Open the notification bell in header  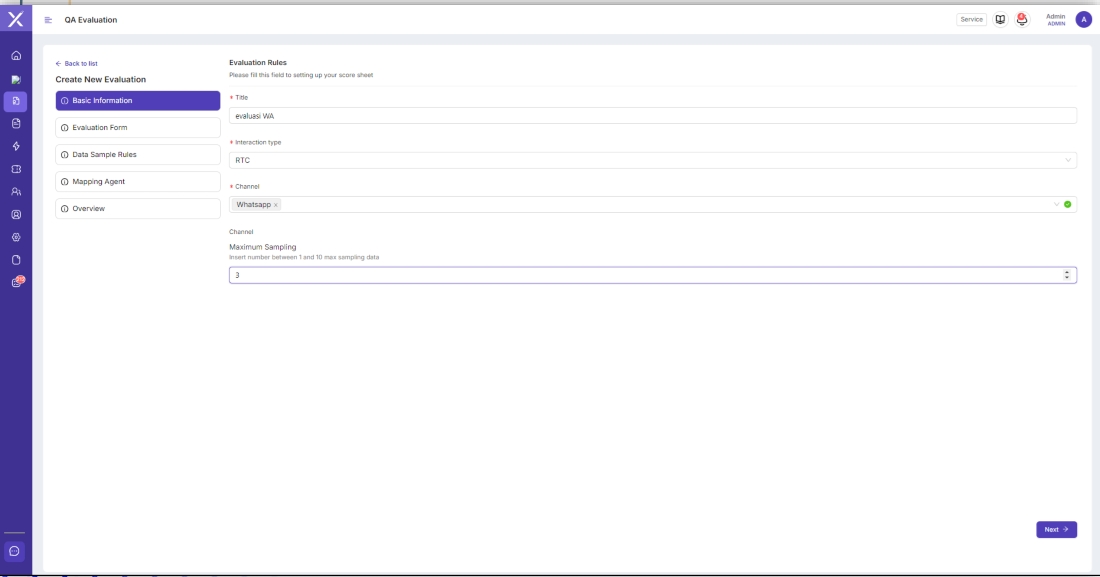pos(1022,19)
